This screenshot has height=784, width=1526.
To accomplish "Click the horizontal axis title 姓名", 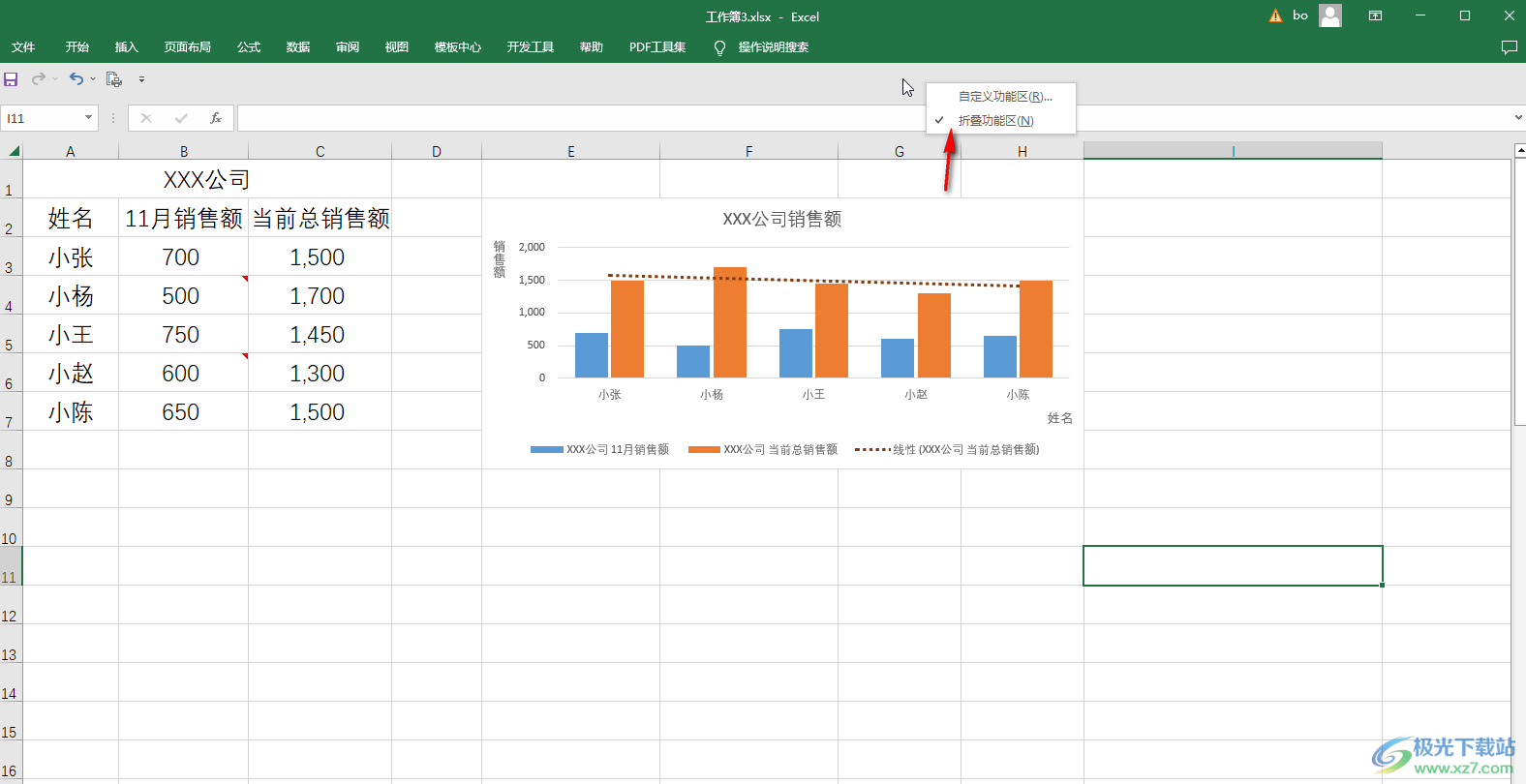I will click(x=1060, y=418).
